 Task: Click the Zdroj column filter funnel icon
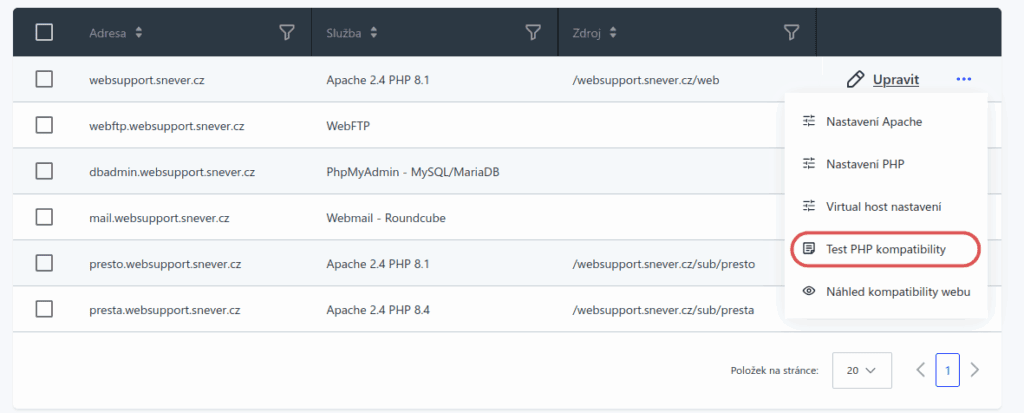coord(791,33)
